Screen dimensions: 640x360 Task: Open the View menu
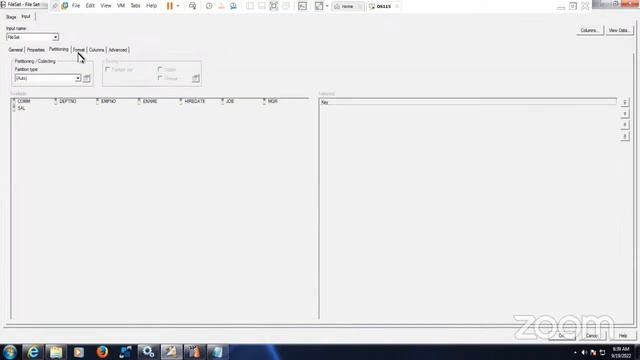pos(106,6)
